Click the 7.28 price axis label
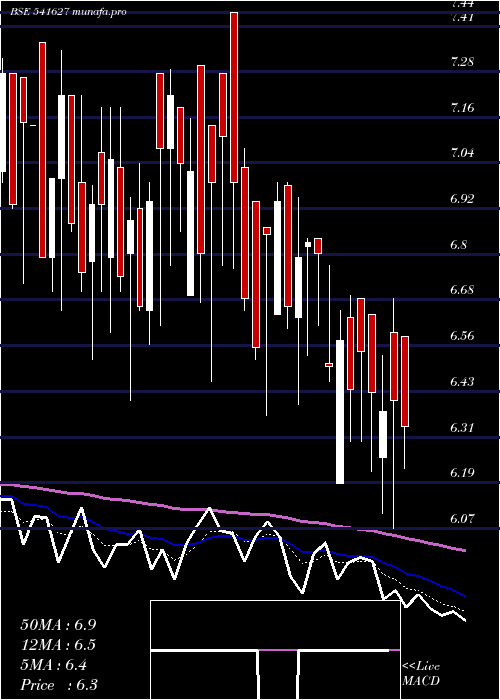 (462, 62)
